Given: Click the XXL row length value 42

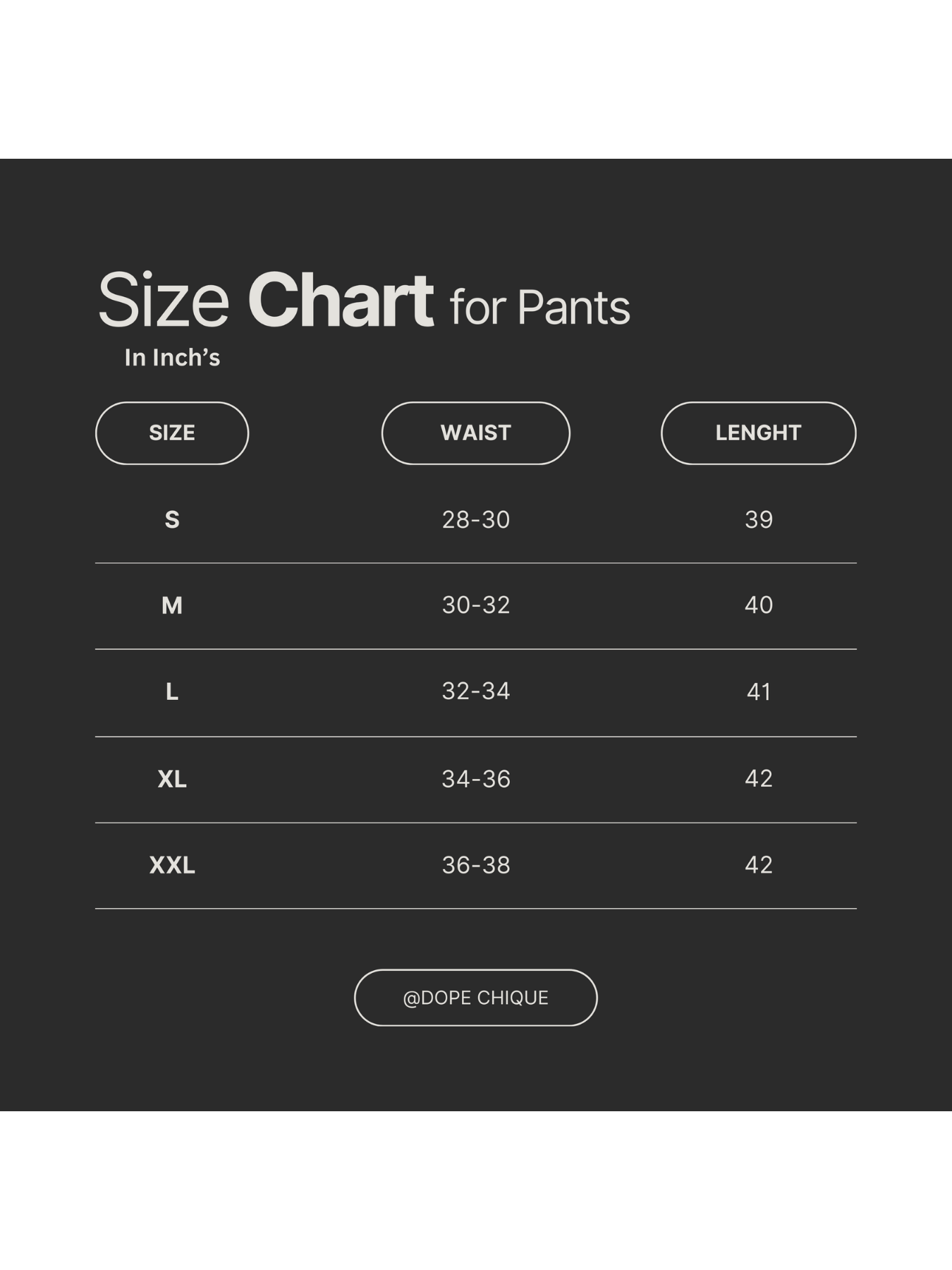Looking at the screenshot, I should pos(759,865).
